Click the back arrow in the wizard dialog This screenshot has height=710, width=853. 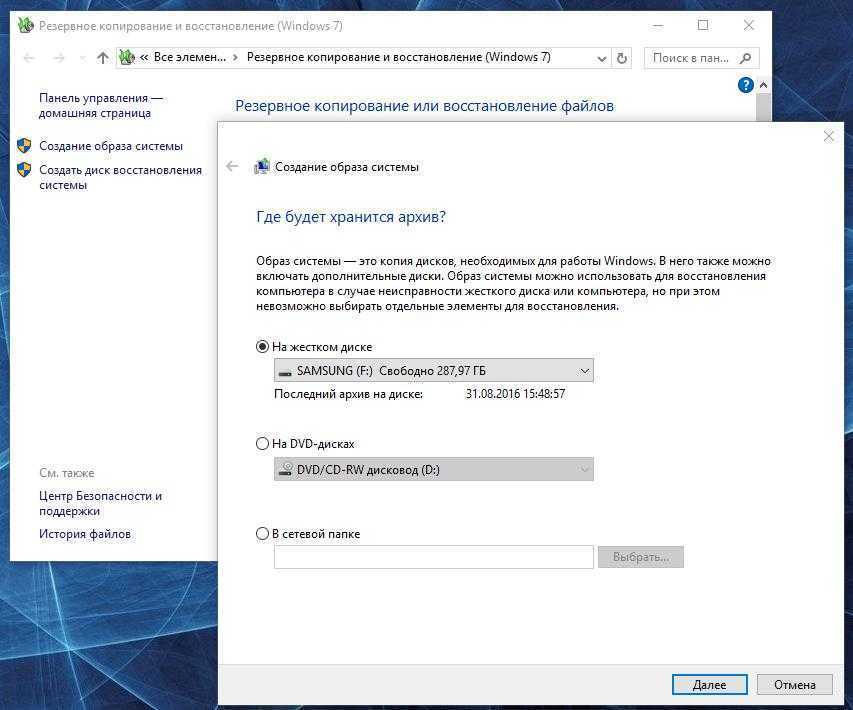pyautogui.click(x=232, y=167)
